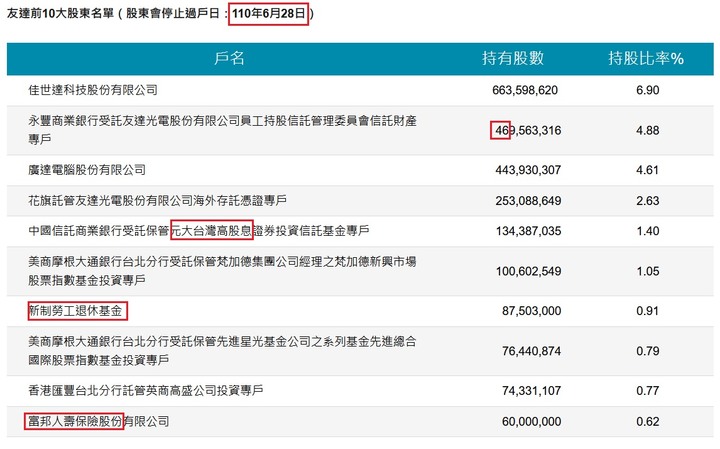This screenshot has height=449, width=720.
Task: Click the 持有股數 column header
Action: [513, 58]
